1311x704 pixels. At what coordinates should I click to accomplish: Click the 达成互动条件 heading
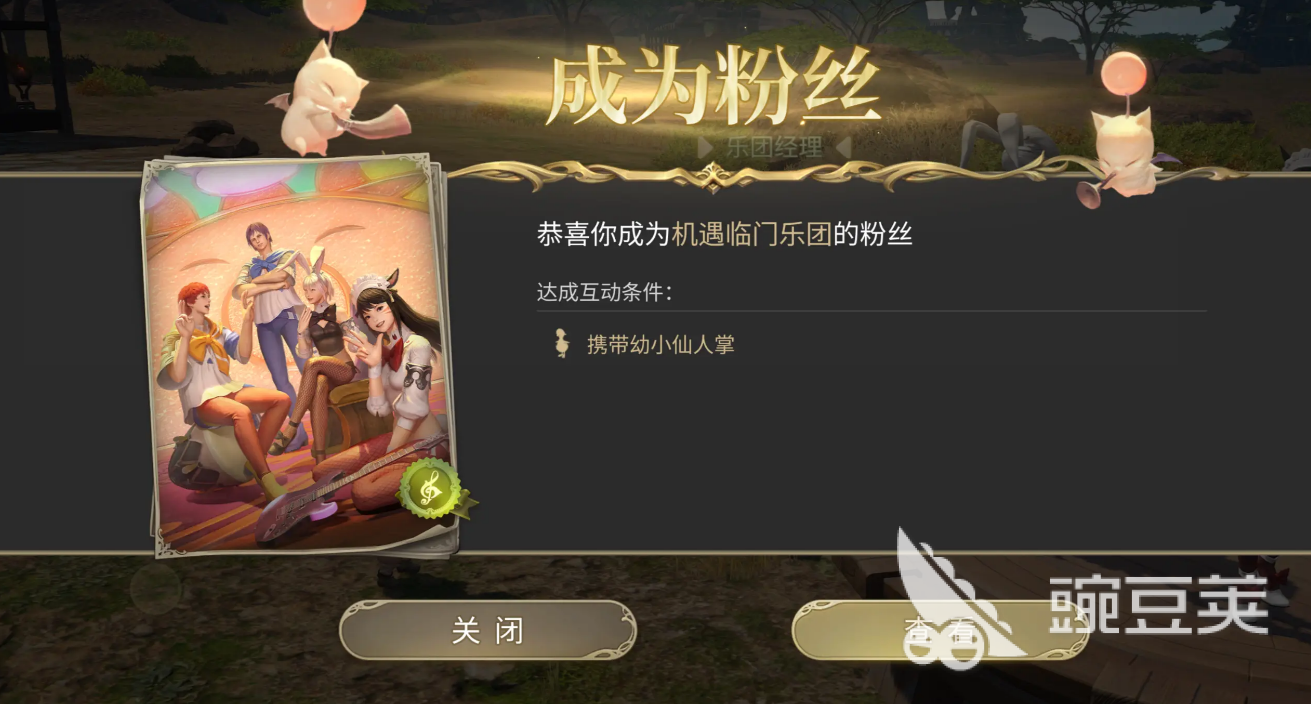605,292
